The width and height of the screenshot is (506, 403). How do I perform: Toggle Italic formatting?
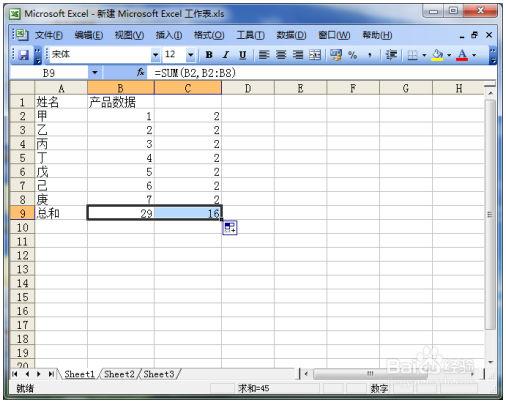tap(226, 55)
